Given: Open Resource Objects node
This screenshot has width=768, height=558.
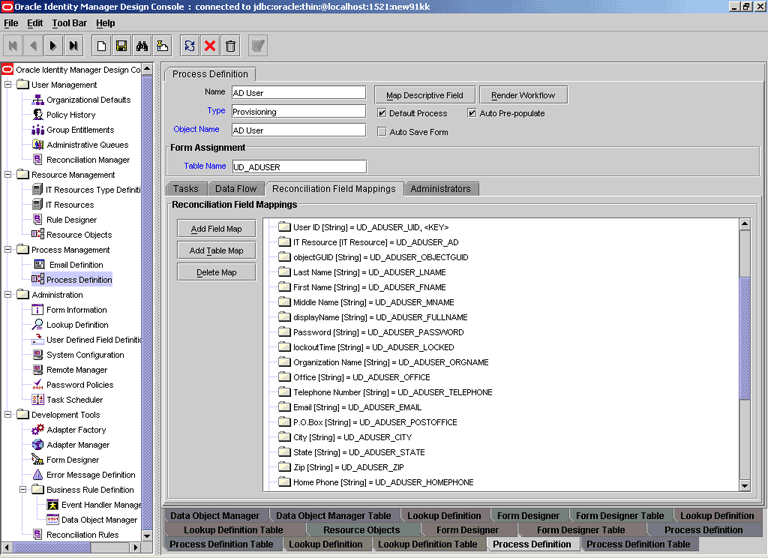Looking at the screenshot, I should point(79,235).
